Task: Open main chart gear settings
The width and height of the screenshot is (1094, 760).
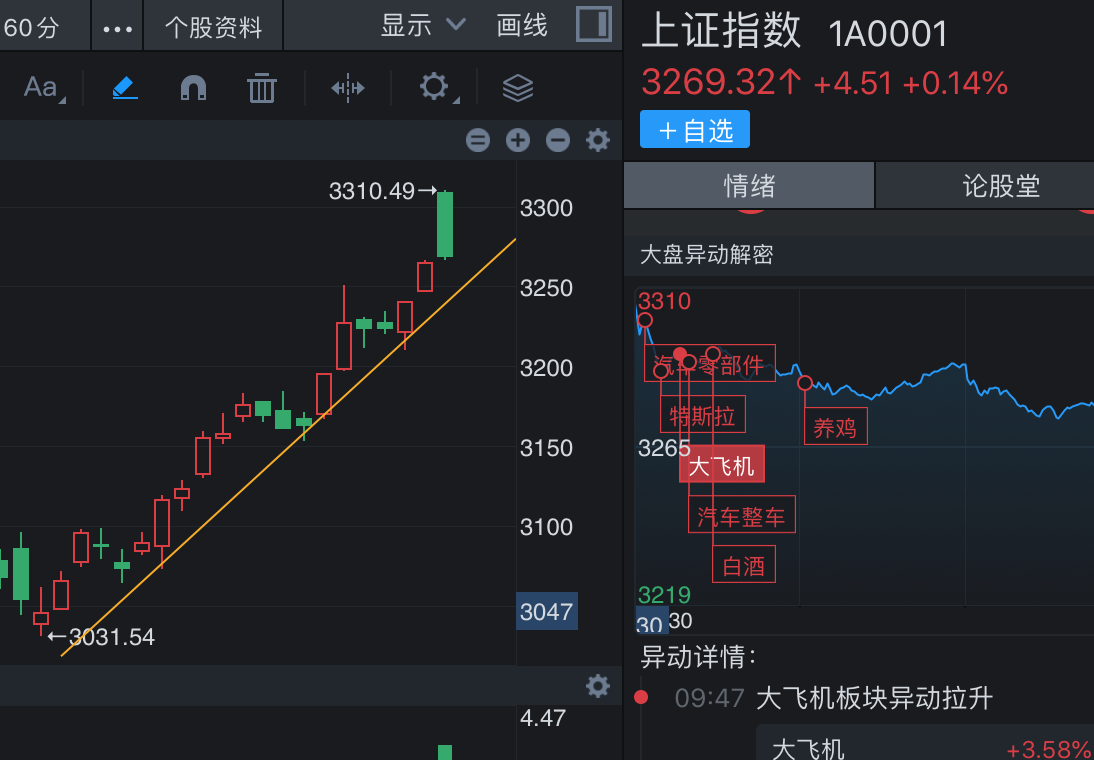Action: (x=598, y=140)
